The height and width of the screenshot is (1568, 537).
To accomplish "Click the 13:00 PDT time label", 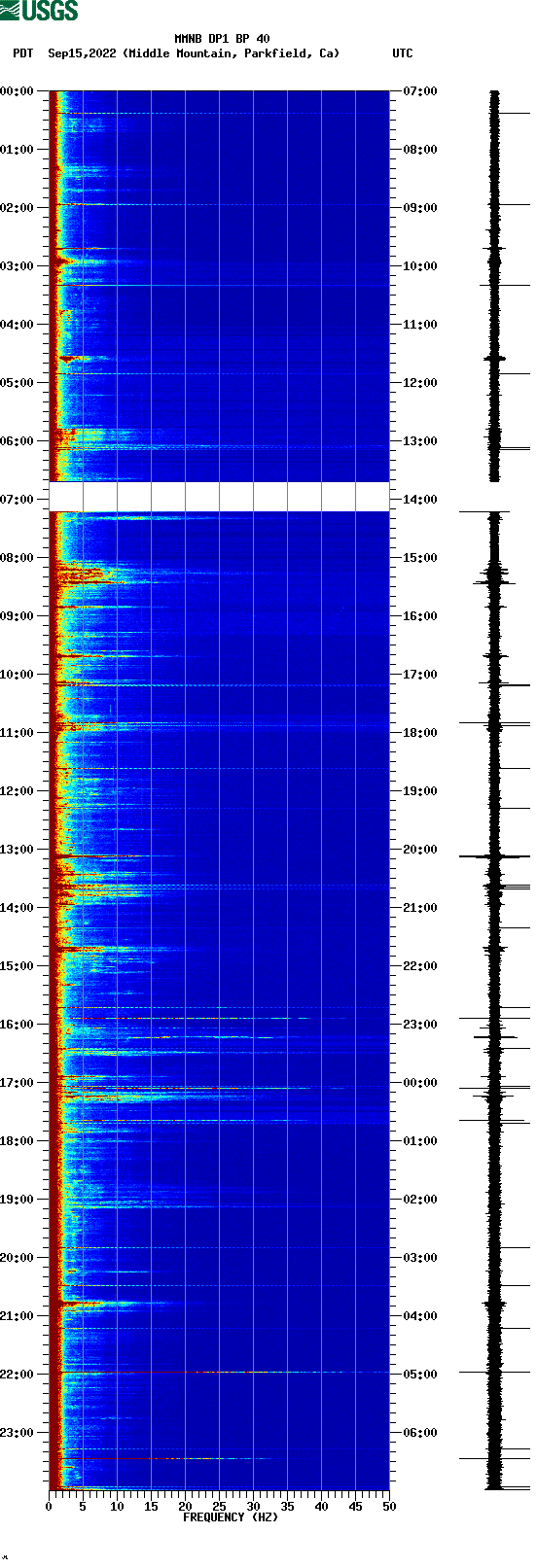I will (x=18, y=850).
